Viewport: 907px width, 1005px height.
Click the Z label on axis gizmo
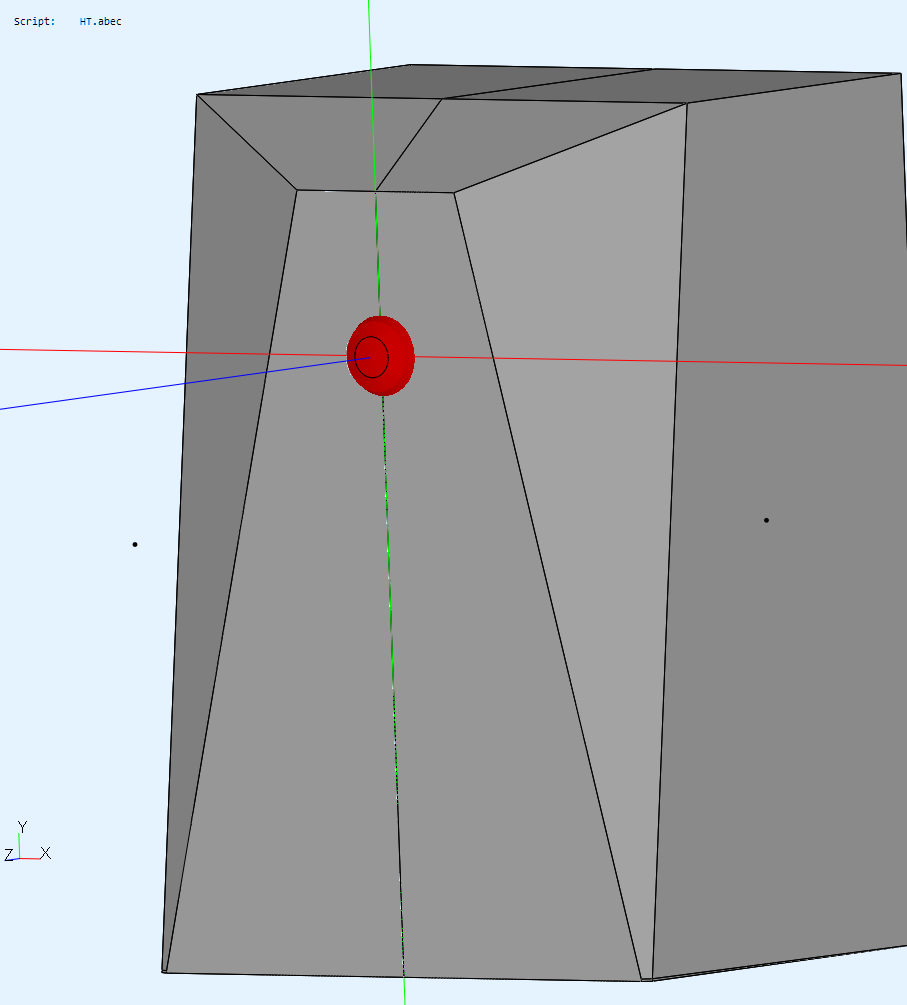click(x=9, y=855)
